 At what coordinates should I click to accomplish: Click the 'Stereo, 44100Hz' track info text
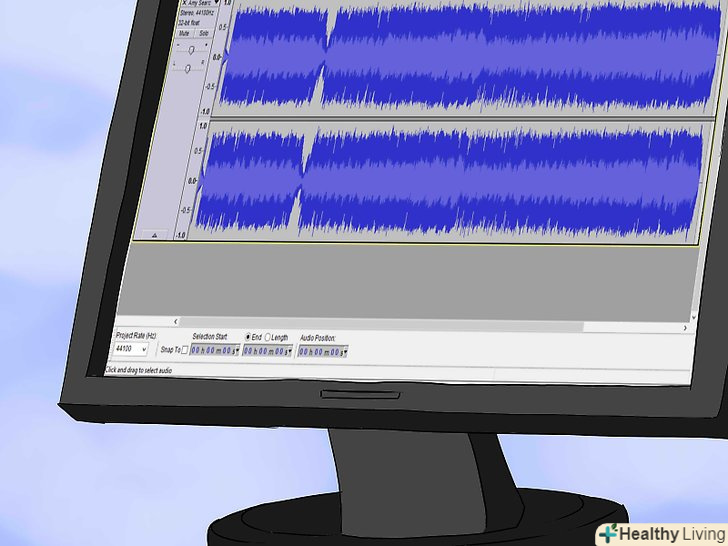point(196,13)
